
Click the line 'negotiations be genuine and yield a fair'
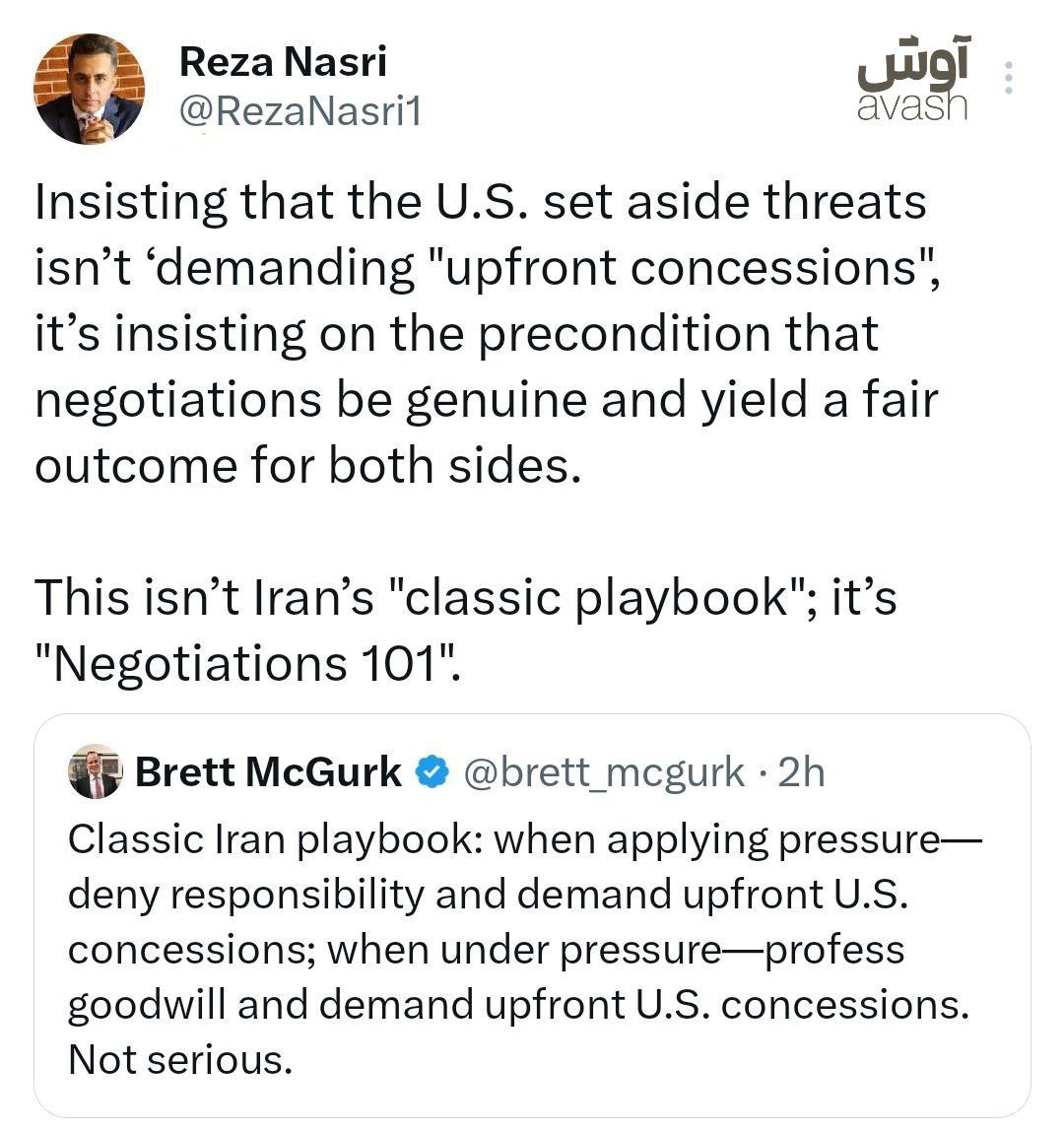pos(486,400)
